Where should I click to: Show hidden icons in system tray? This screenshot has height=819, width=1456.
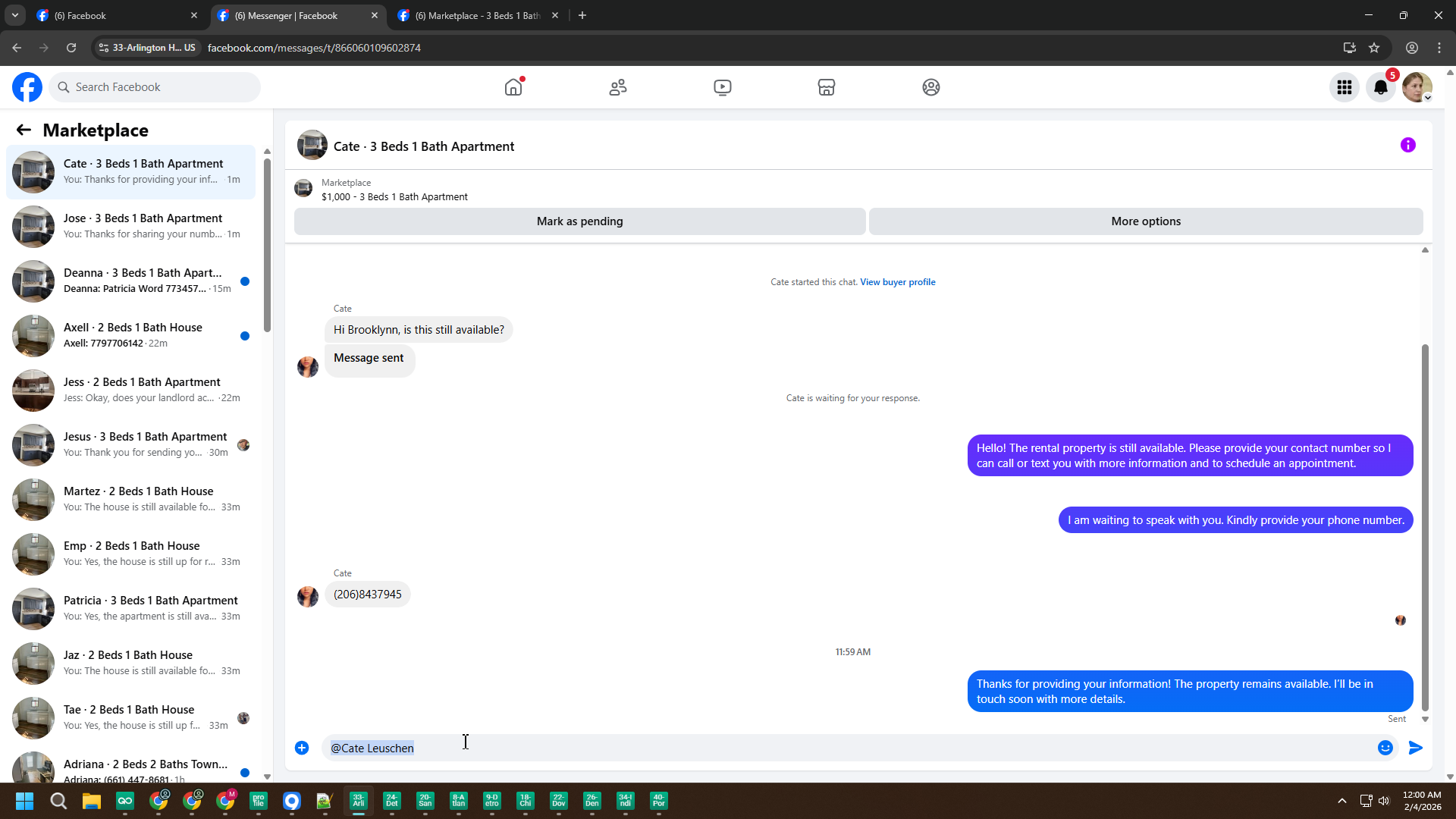pyautogui.click(x=1341, y=801)
